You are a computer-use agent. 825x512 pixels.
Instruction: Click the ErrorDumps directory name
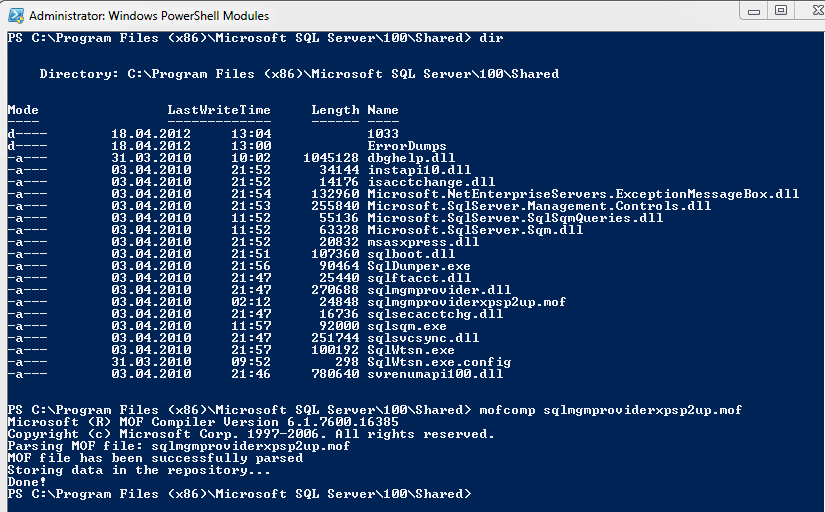(x=407, y=146)
